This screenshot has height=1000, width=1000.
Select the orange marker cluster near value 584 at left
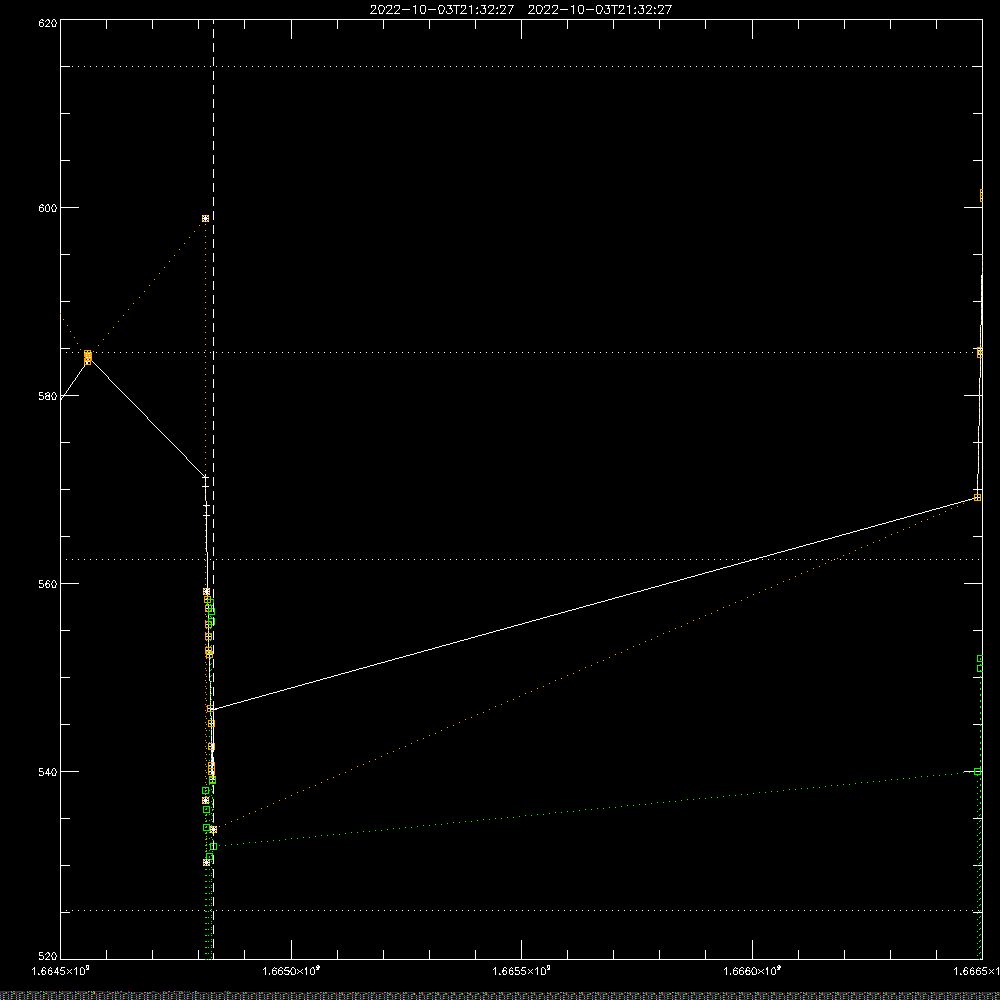point(88,357)
